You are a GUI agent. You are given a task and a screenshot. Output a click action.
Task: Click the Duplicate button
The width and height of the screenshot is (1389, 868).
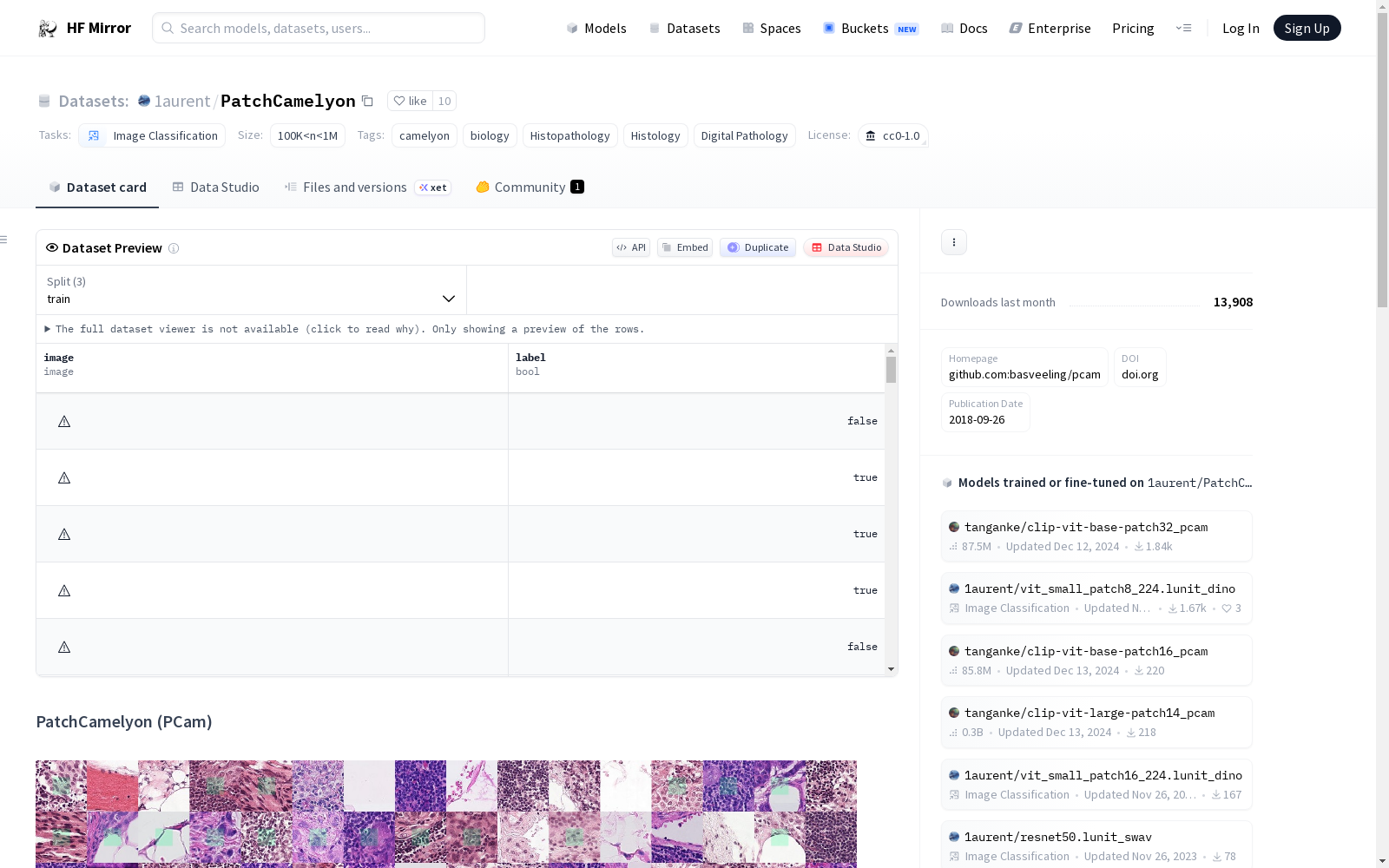tap(758, 247)
